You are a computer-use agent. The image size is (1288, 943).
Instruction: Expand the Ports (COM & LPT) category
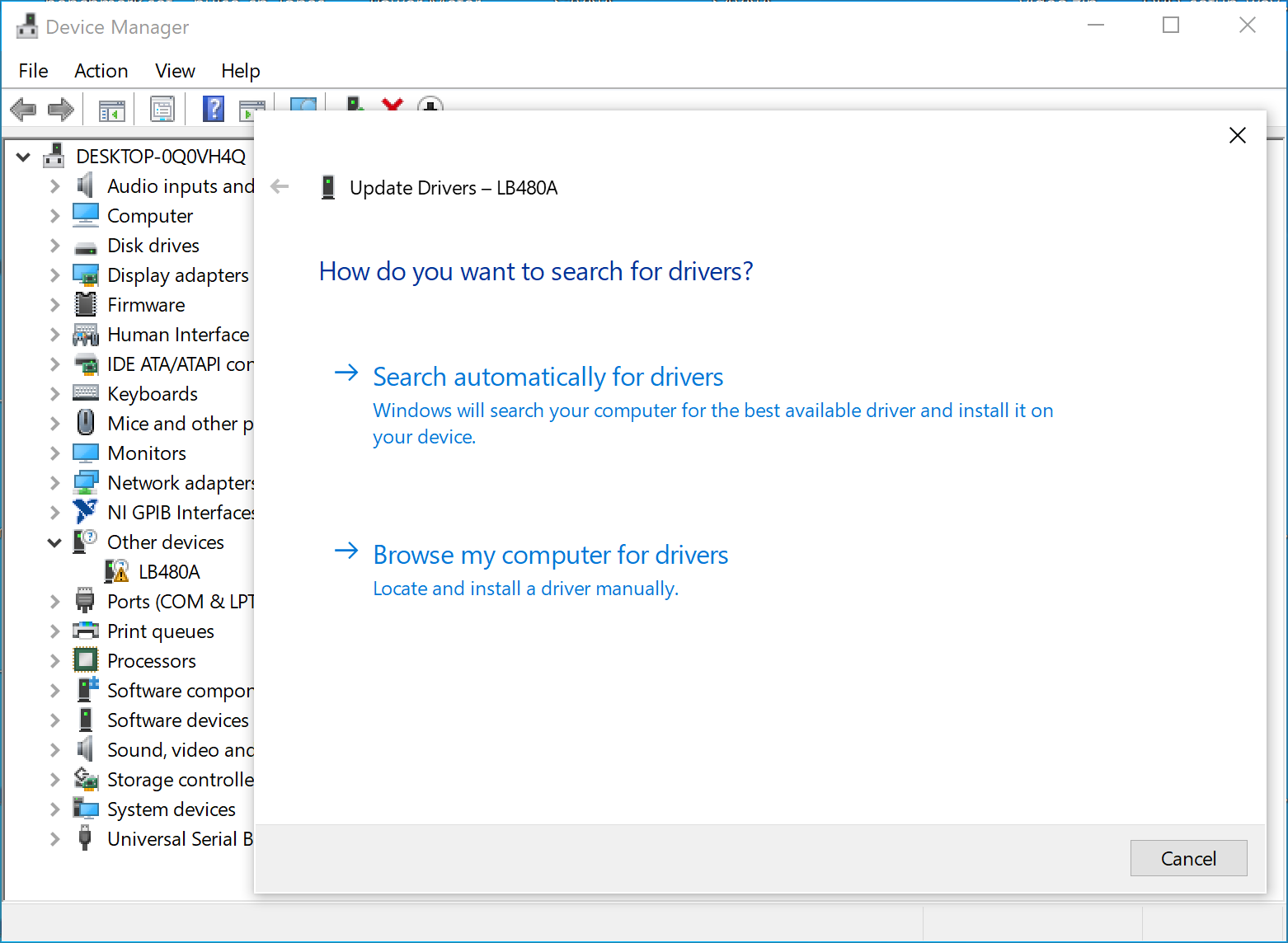pyautogui.click(x=54, y=601)
